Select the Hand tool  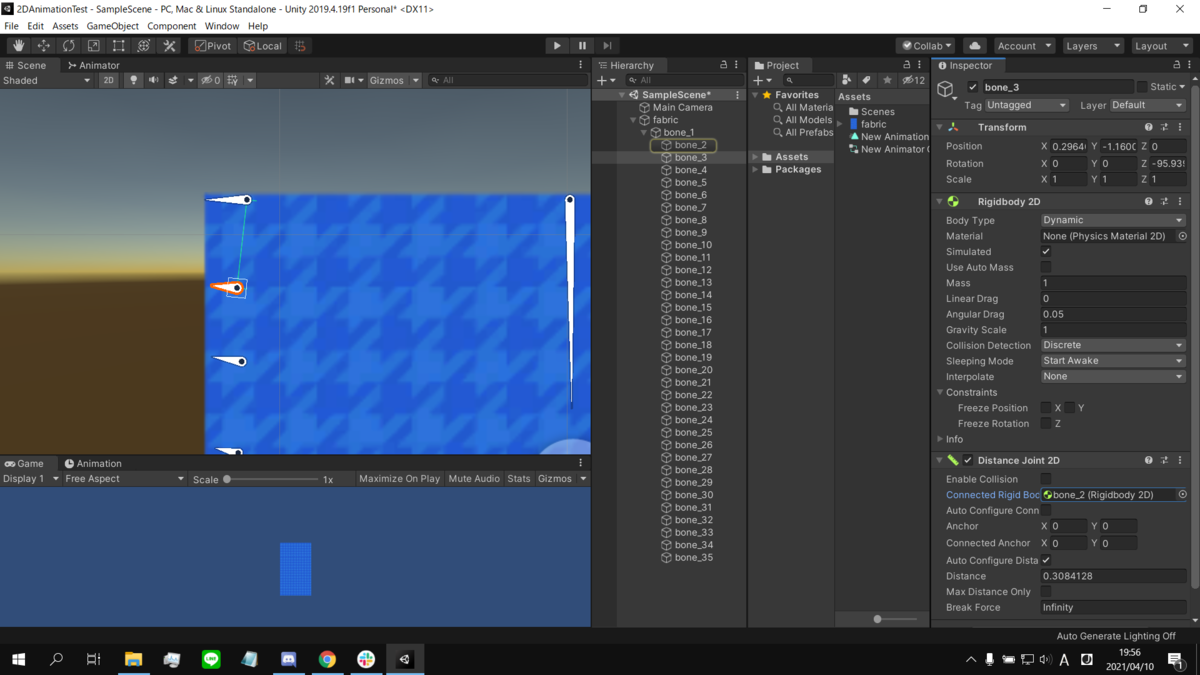pyautogui.click(x=19, y=46)
